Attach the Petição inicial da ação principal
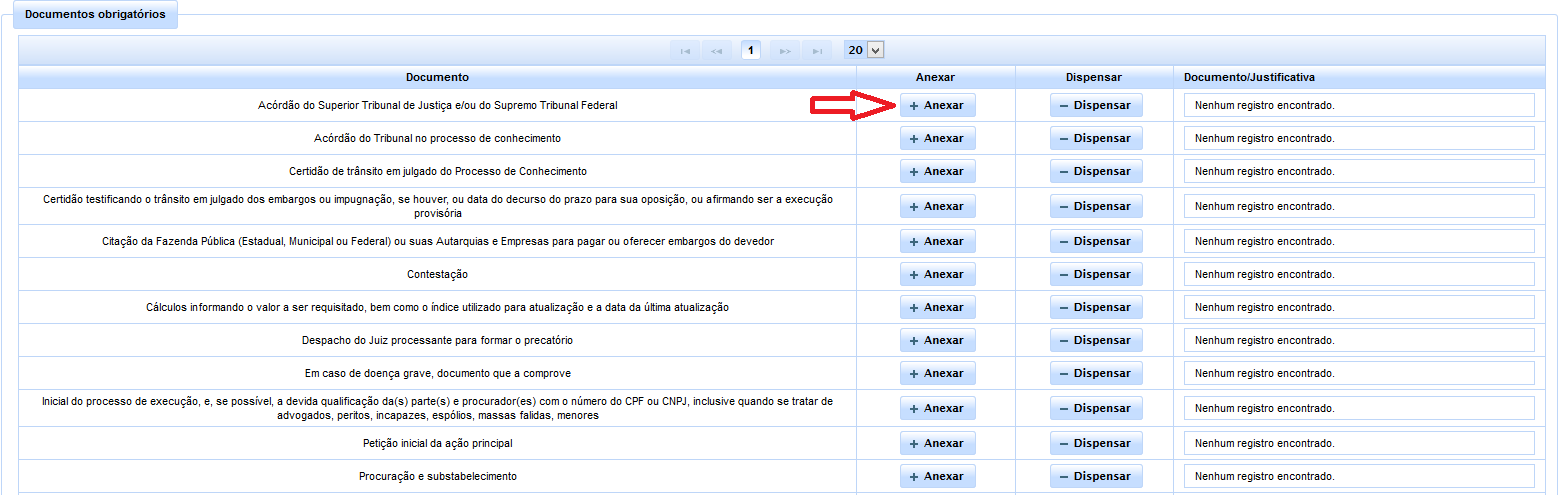This screenshot has height=495, width=1560. tap(937, 443)
